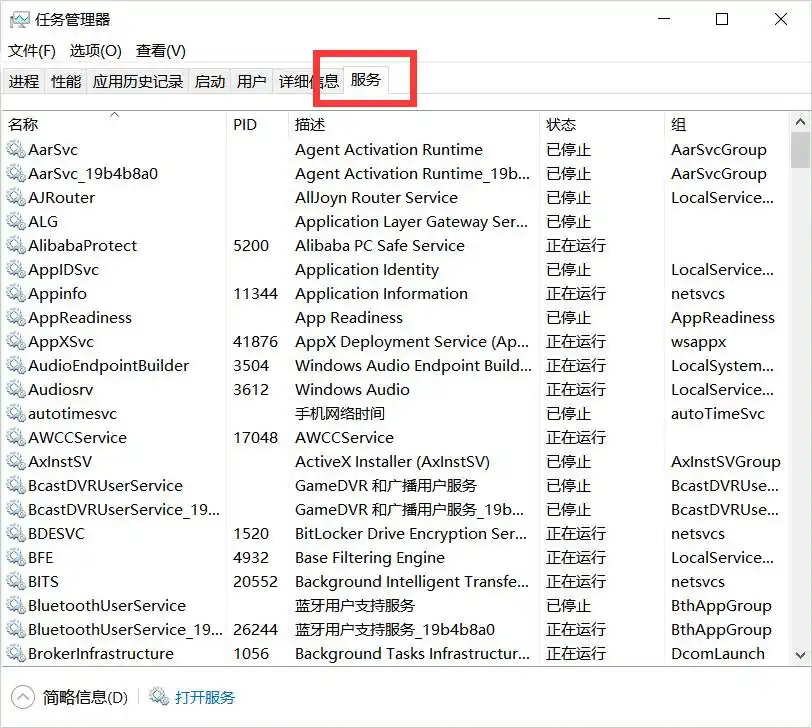
Task: Click the service icon beside ALG
Action: 16,222
